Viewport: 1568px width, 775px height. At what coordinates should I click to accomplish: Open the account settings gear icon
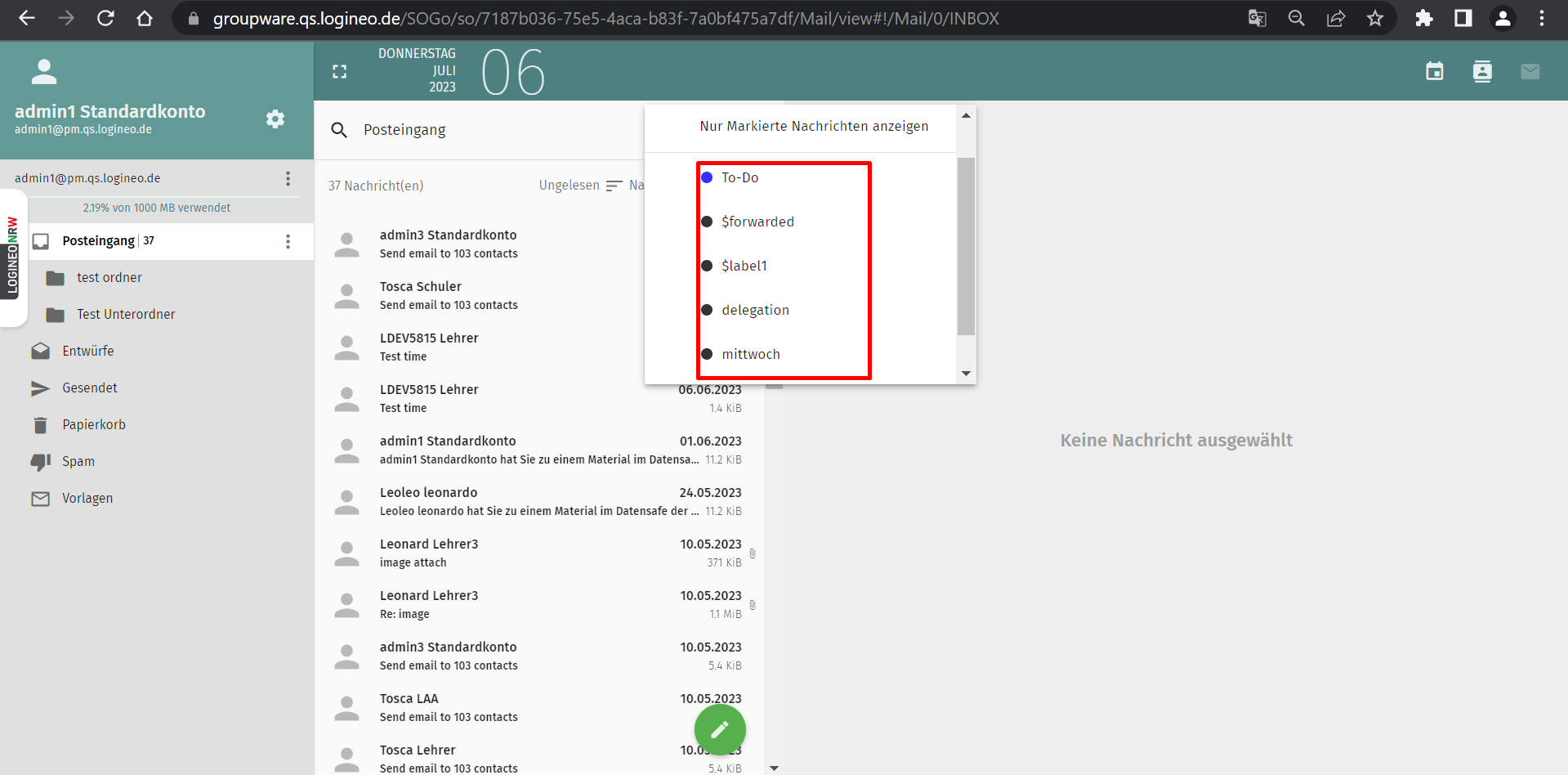click(275, 119)
